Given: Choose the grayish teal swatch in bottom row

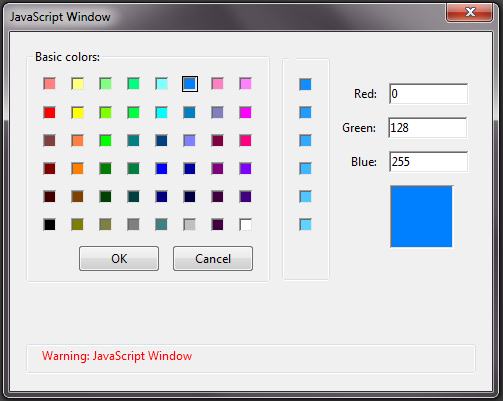Looking at the screenshot, I should coord(161,225).
